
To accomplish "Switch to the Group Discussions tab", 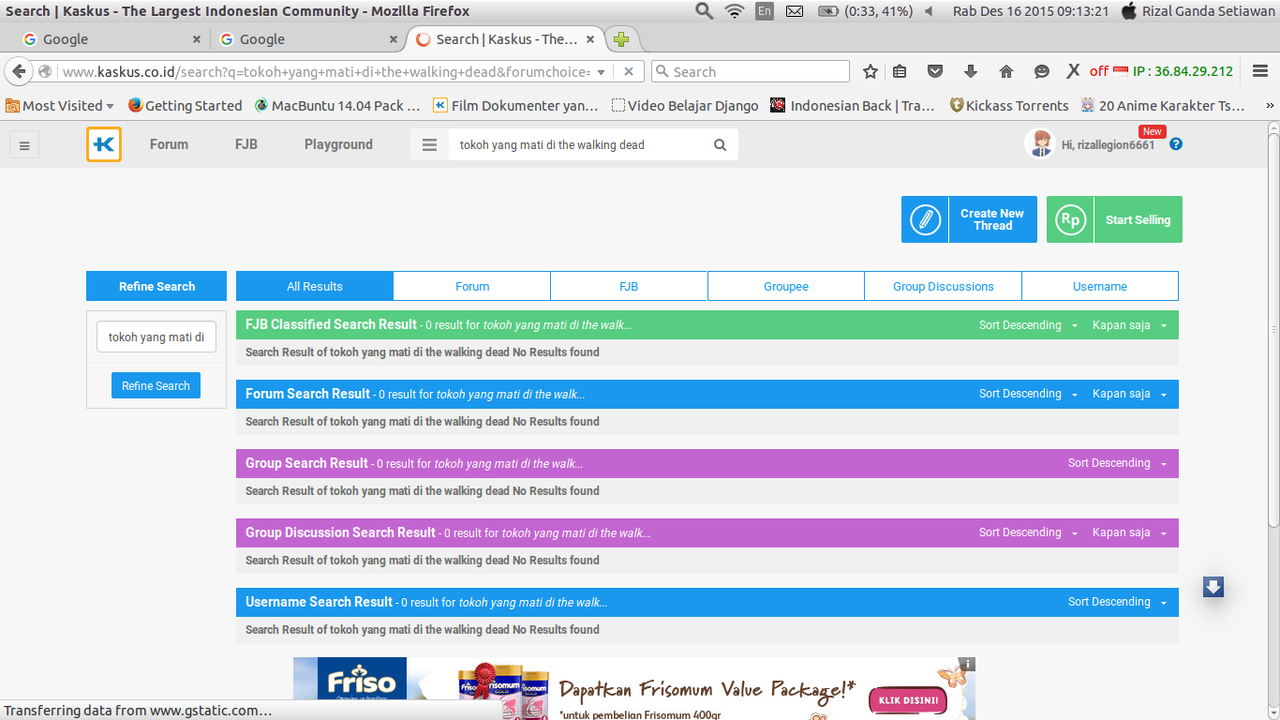I will pos(943,286).
